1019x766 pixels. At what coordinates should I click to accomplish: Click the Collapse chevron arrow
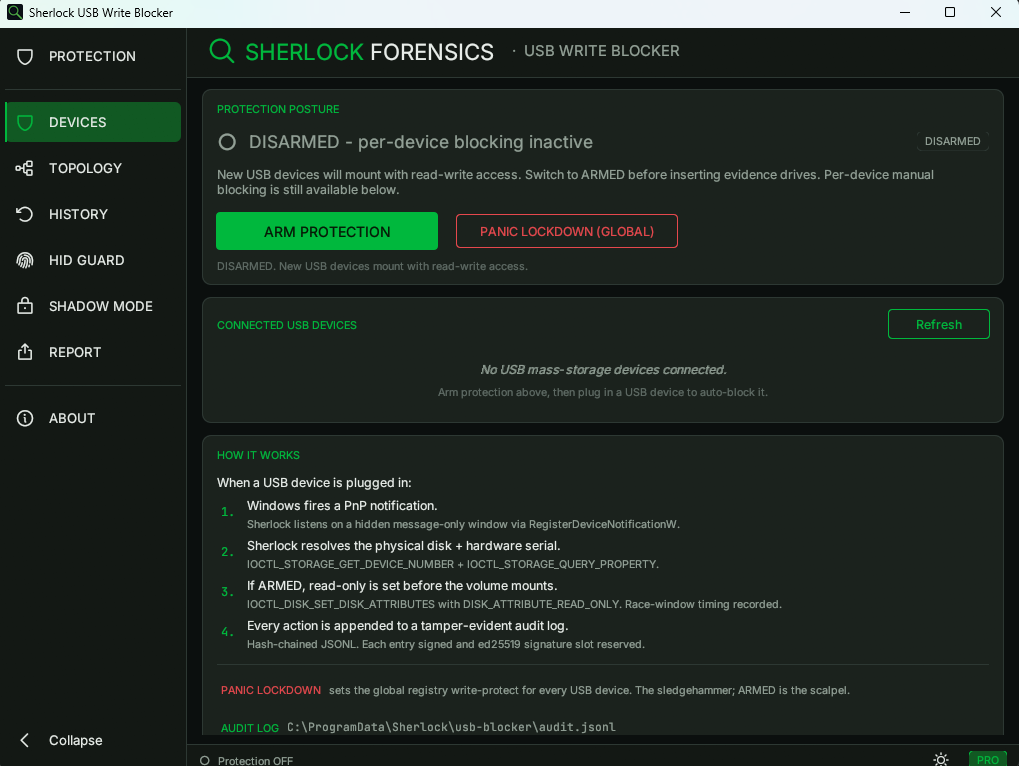25,740
